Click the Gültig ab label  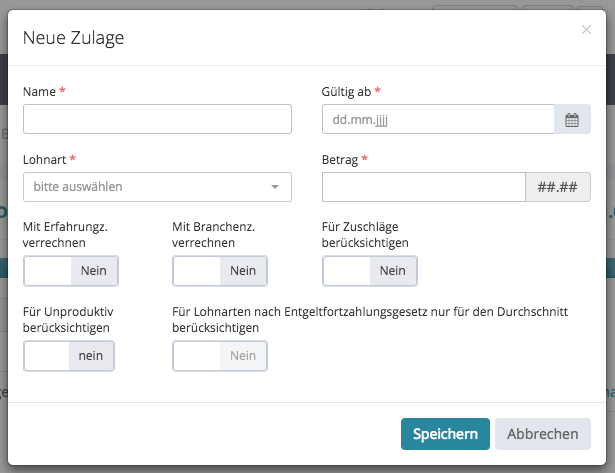347,91
